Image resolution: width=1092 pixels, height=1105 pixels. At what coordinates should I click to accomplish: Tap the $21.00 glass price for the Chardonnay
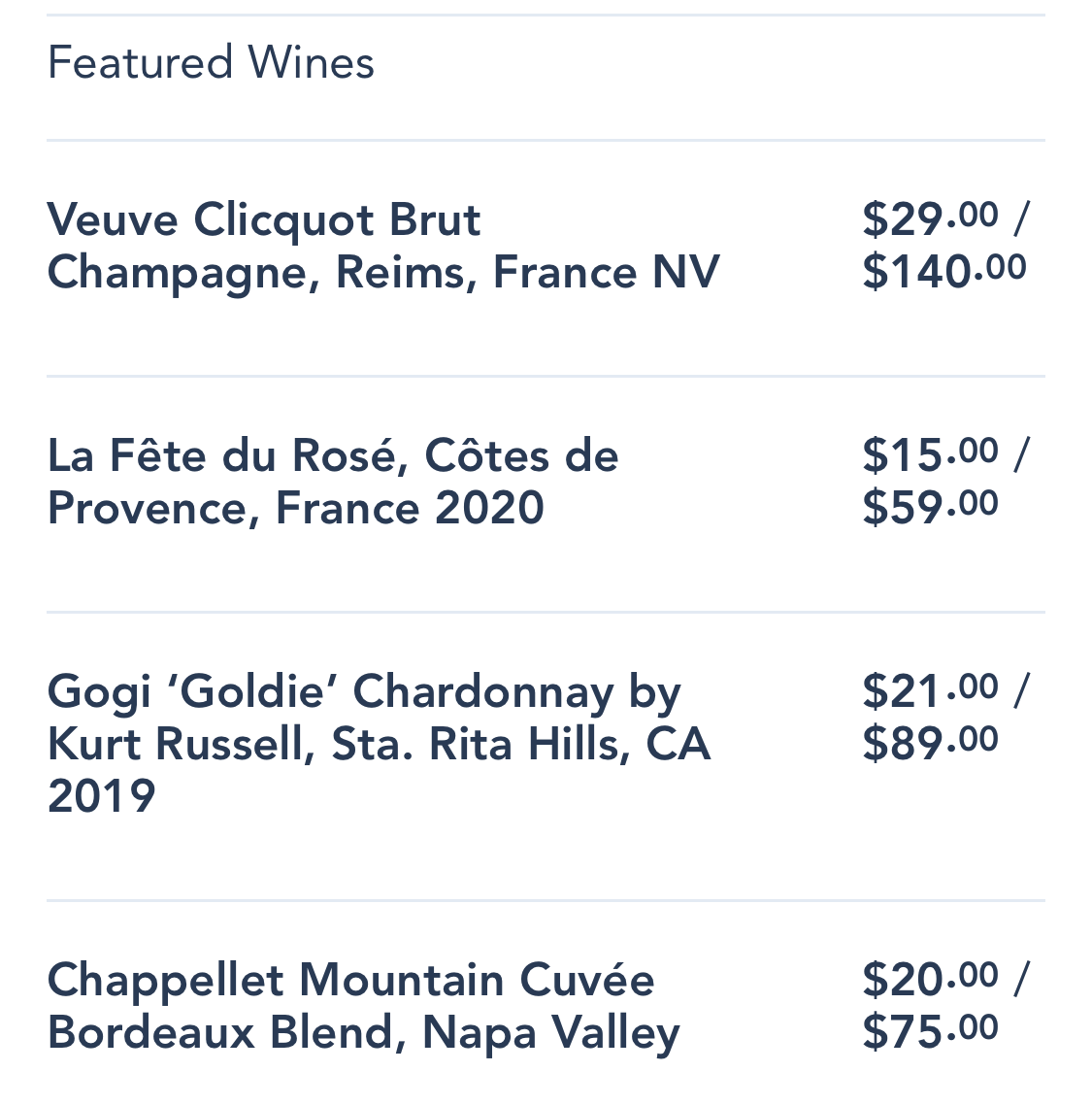tap(930, 689)
